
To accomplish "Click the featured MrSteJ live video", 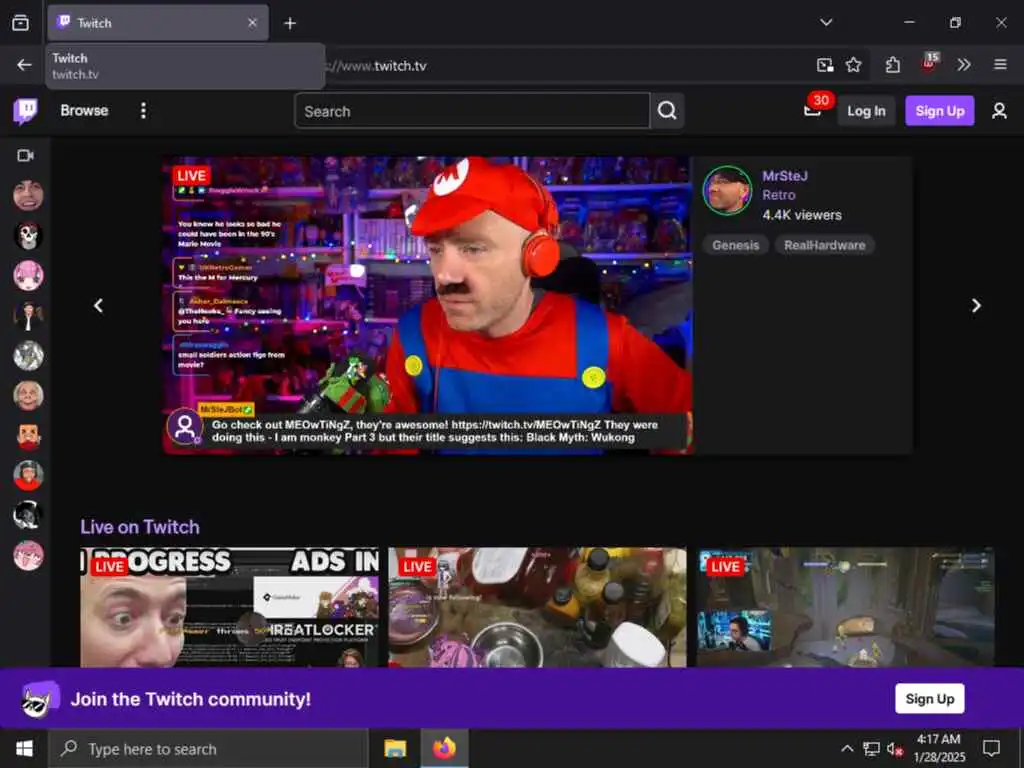I will coord(428,305).
